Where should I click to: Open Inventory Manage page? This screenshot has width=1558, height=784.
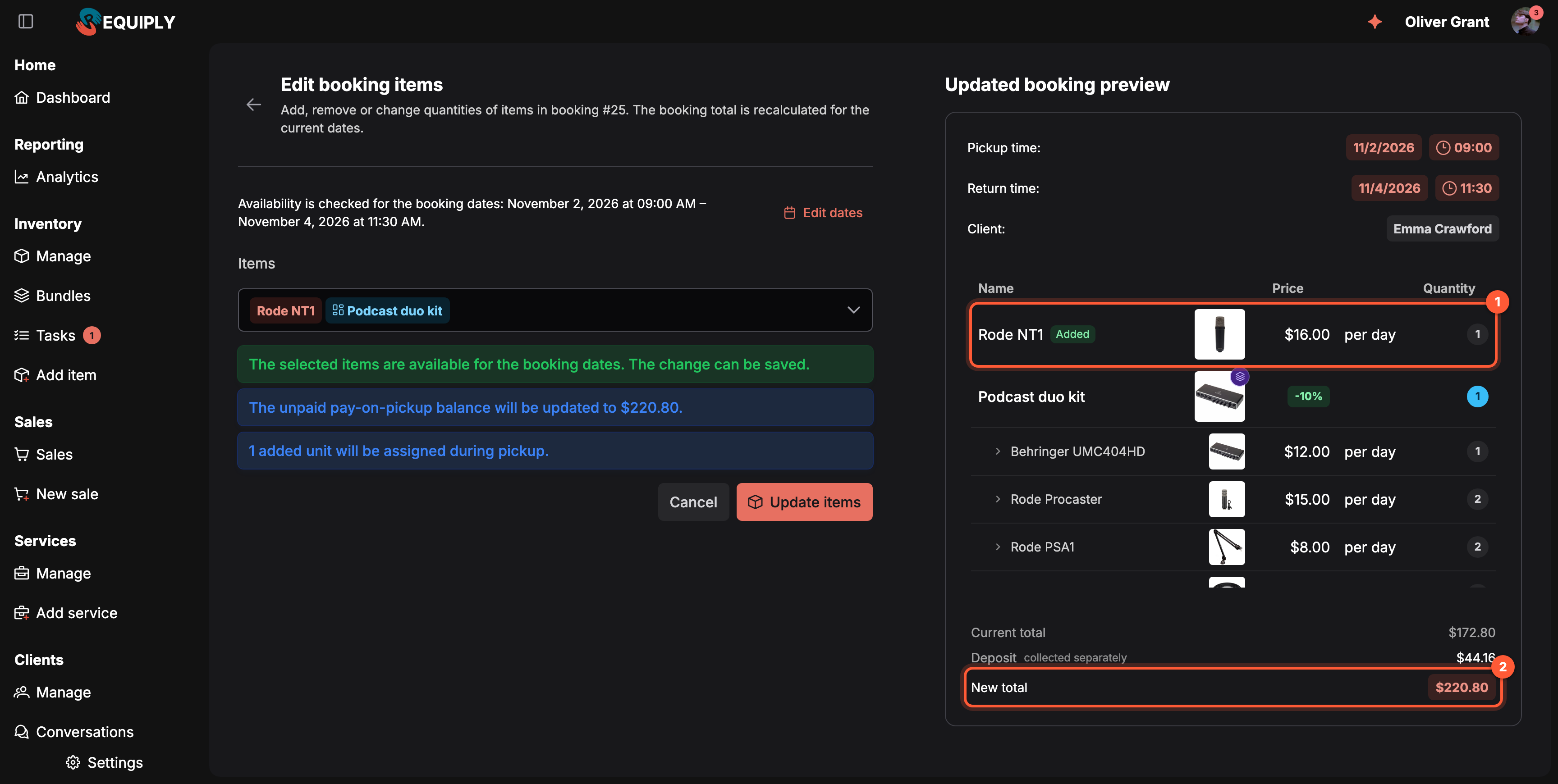coord(53,256)
